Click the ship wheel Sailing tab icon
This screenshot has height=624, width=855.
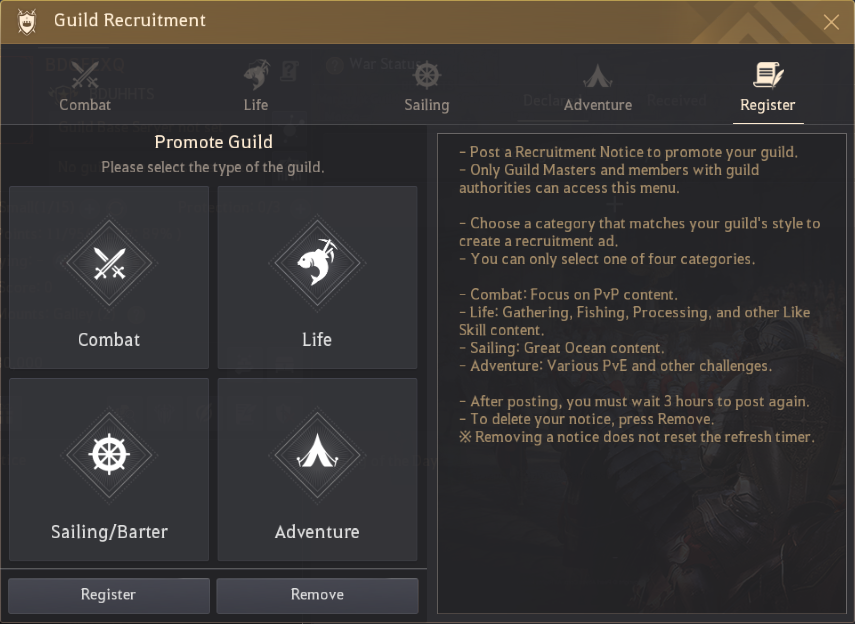coord(427,75)
